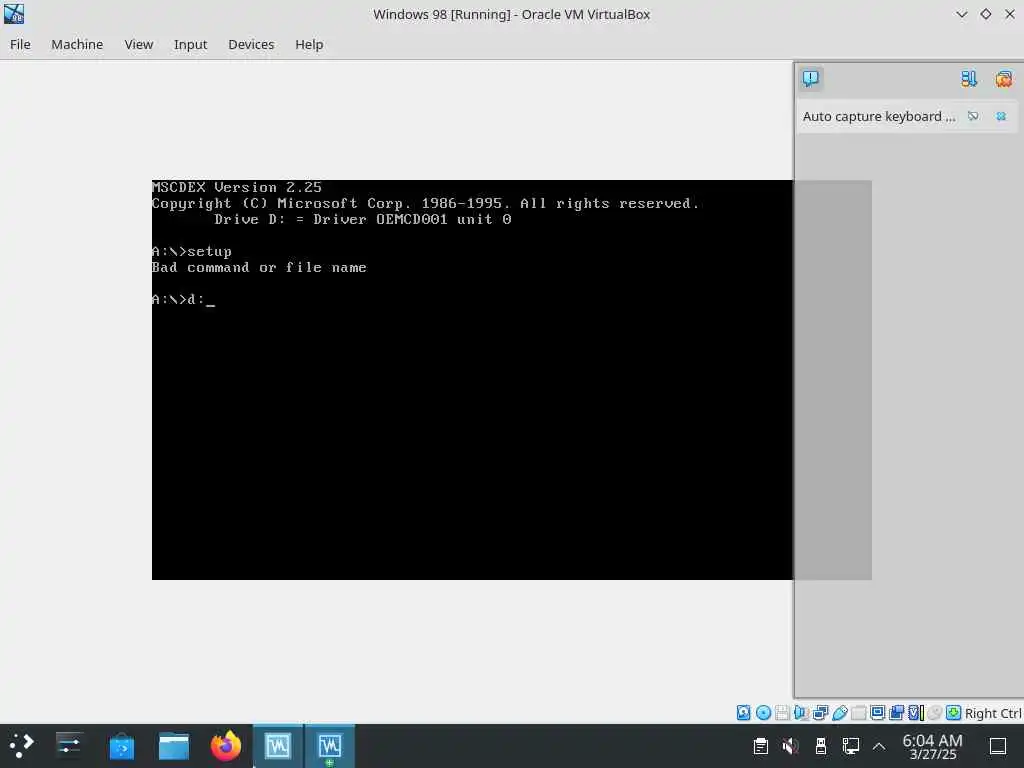Click the VirtualBox window title bar icon
1024x768 pixels.
pyautogui.click(x=14, y=14)
